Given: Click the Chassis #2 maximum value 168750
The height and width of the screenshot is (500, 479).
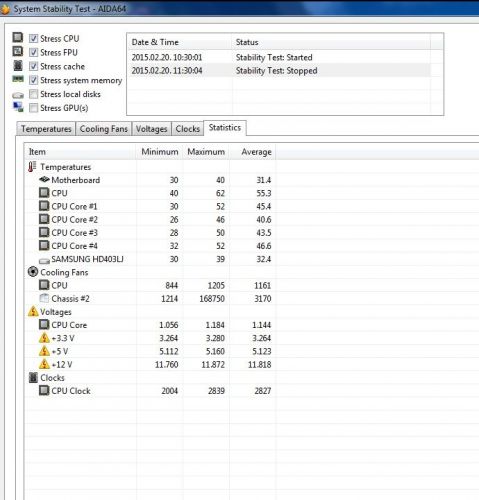Looking at the screenshot, I should 212,299.
